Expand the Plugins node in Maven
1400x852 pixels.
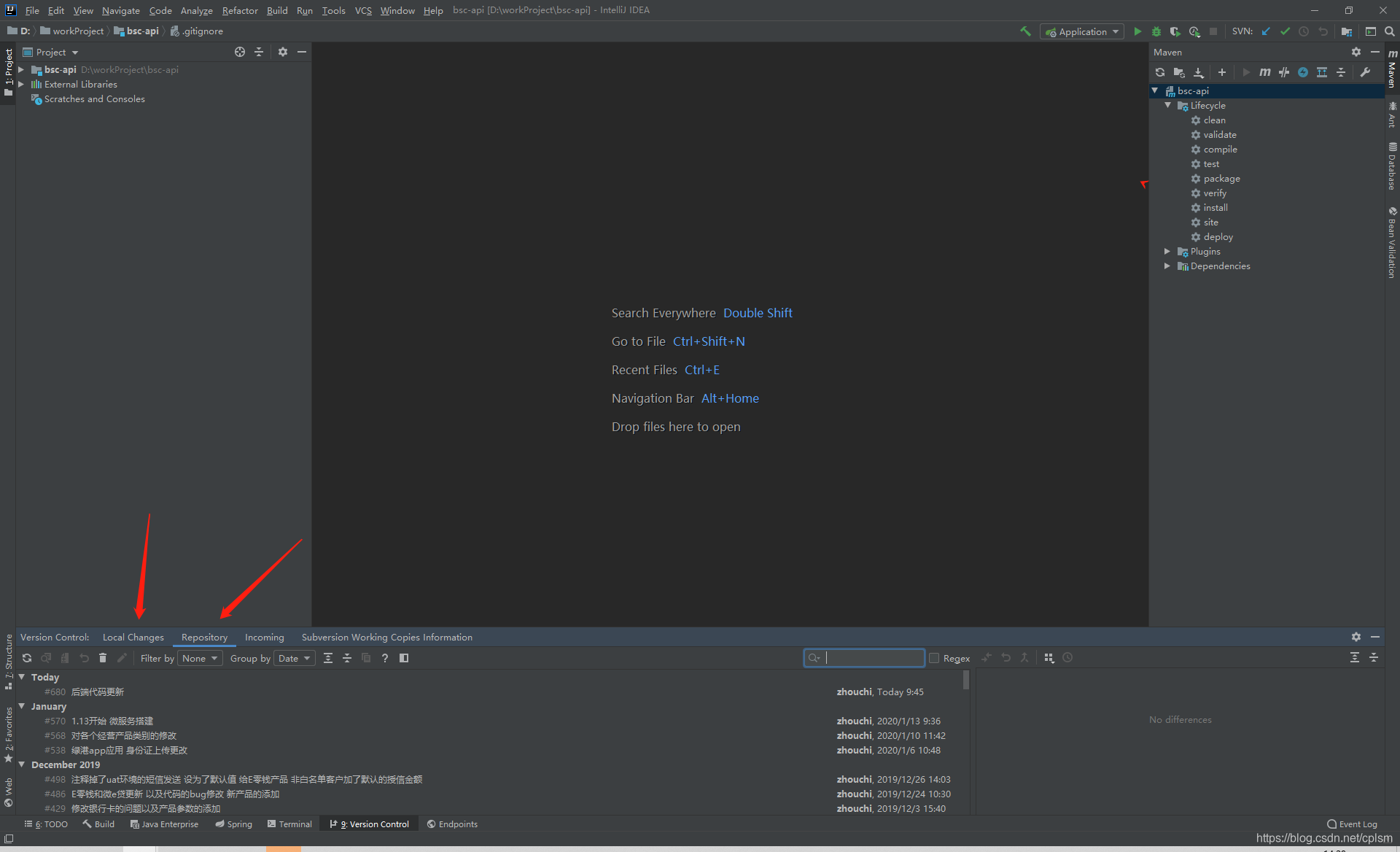1167,252
